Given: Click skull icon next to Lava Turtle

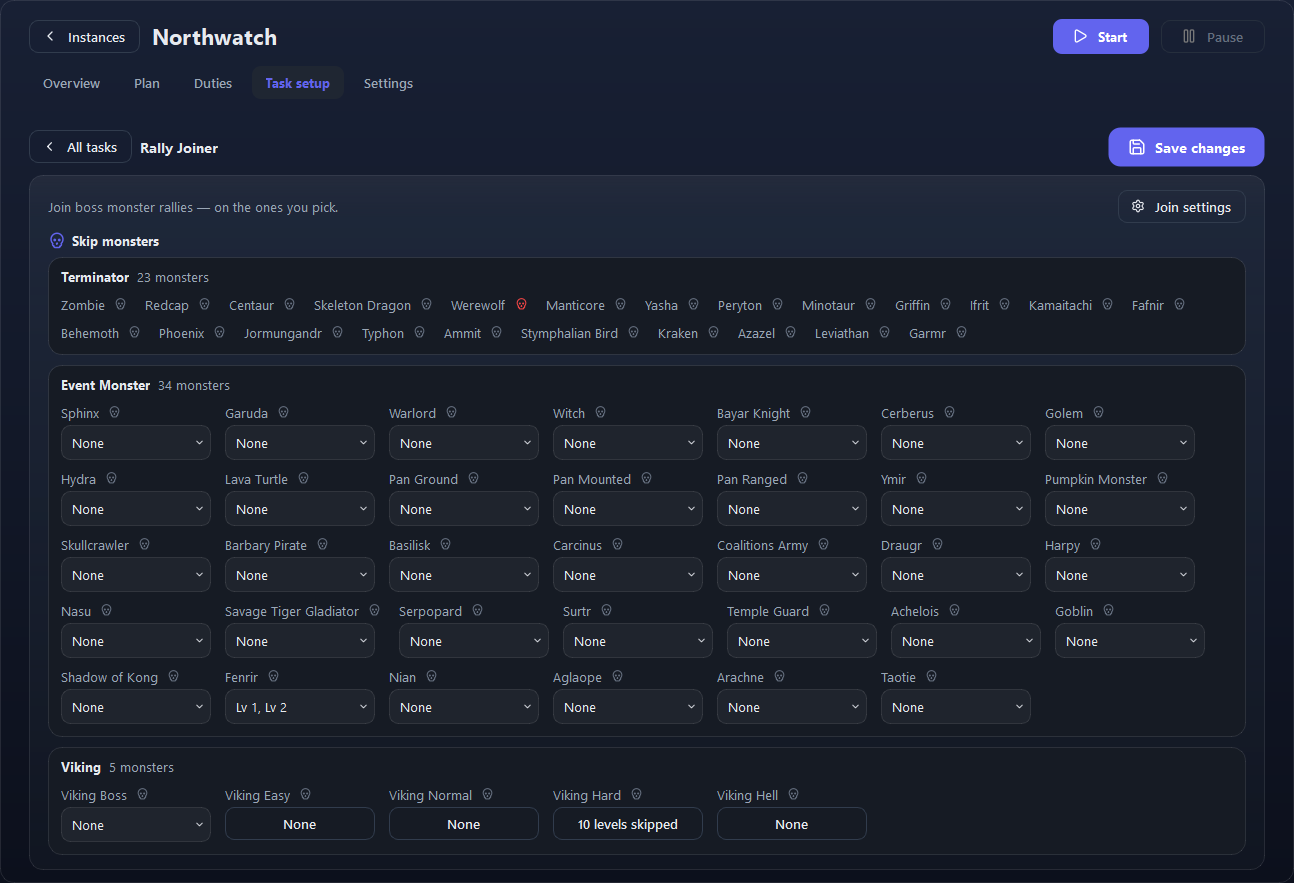Looking at the screenshot, I should click(303, 479).
